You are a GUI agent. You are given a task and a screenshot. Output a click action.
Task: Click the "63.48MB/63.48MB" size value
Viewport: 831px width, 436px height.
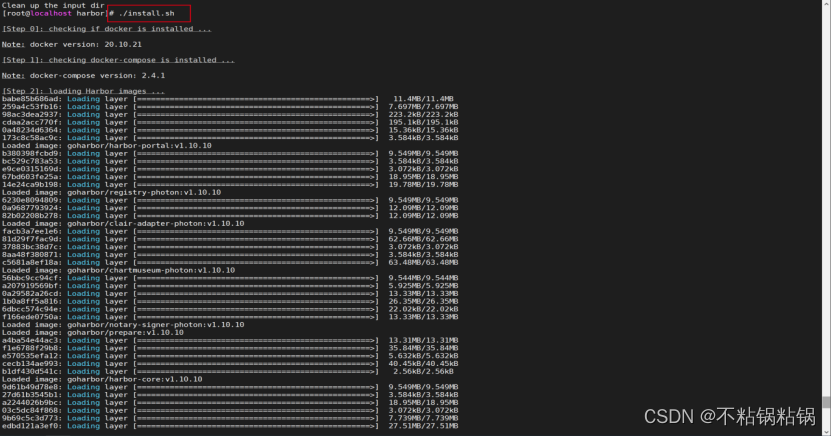423,263
